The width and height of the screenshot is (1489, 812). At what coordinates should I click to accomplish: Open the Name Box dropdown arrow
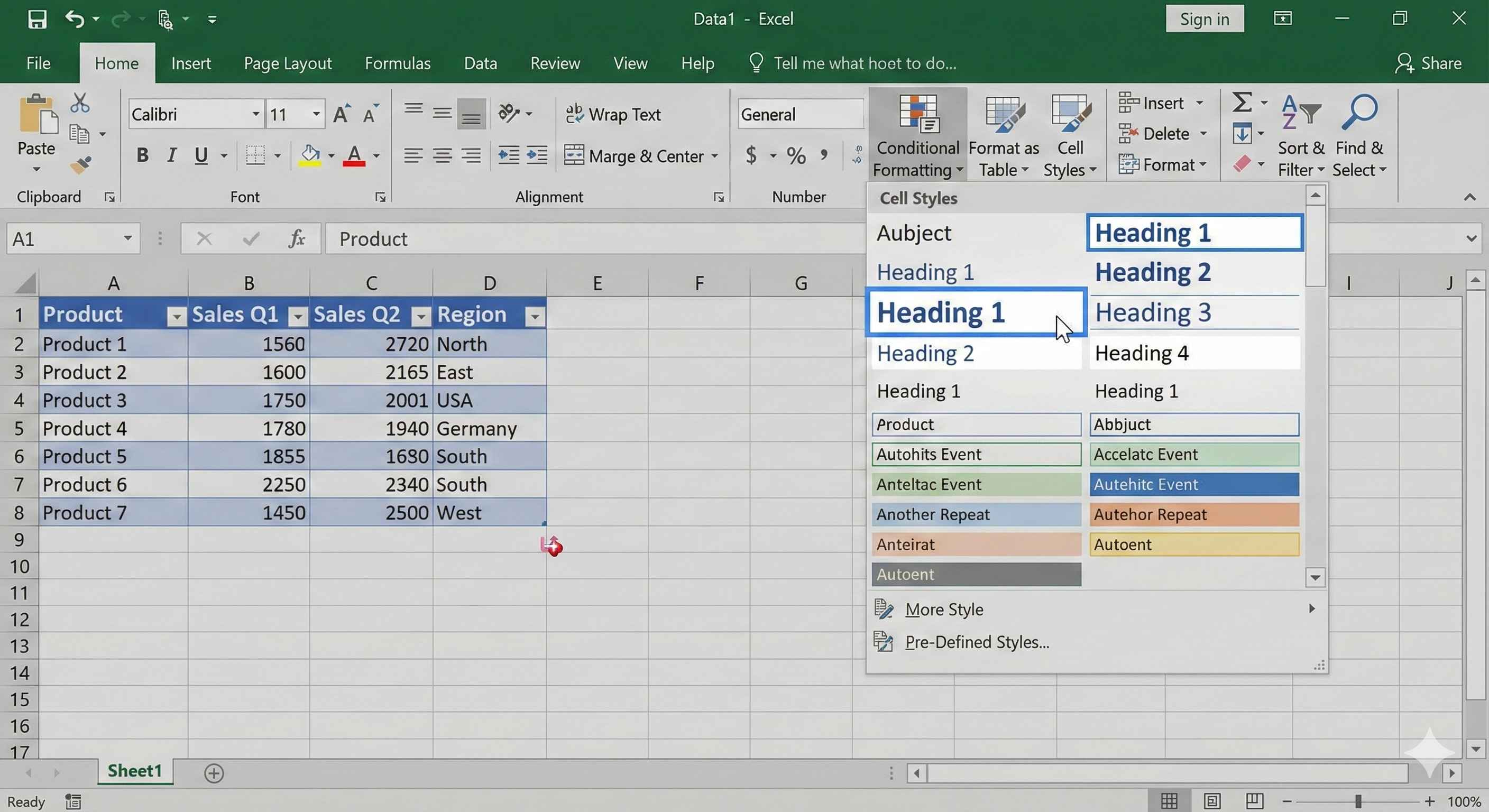coord(128,238)
